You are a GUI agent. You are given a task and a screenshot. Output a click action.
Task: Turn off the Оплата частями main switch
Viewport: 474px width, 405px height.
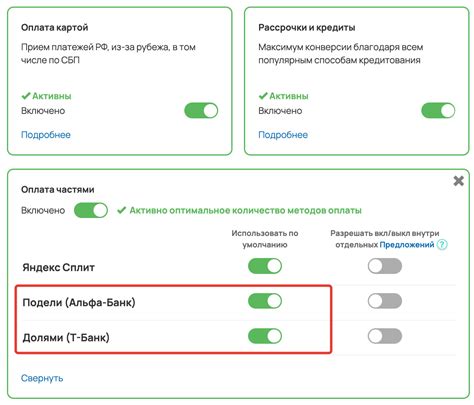tap(91, 210)
